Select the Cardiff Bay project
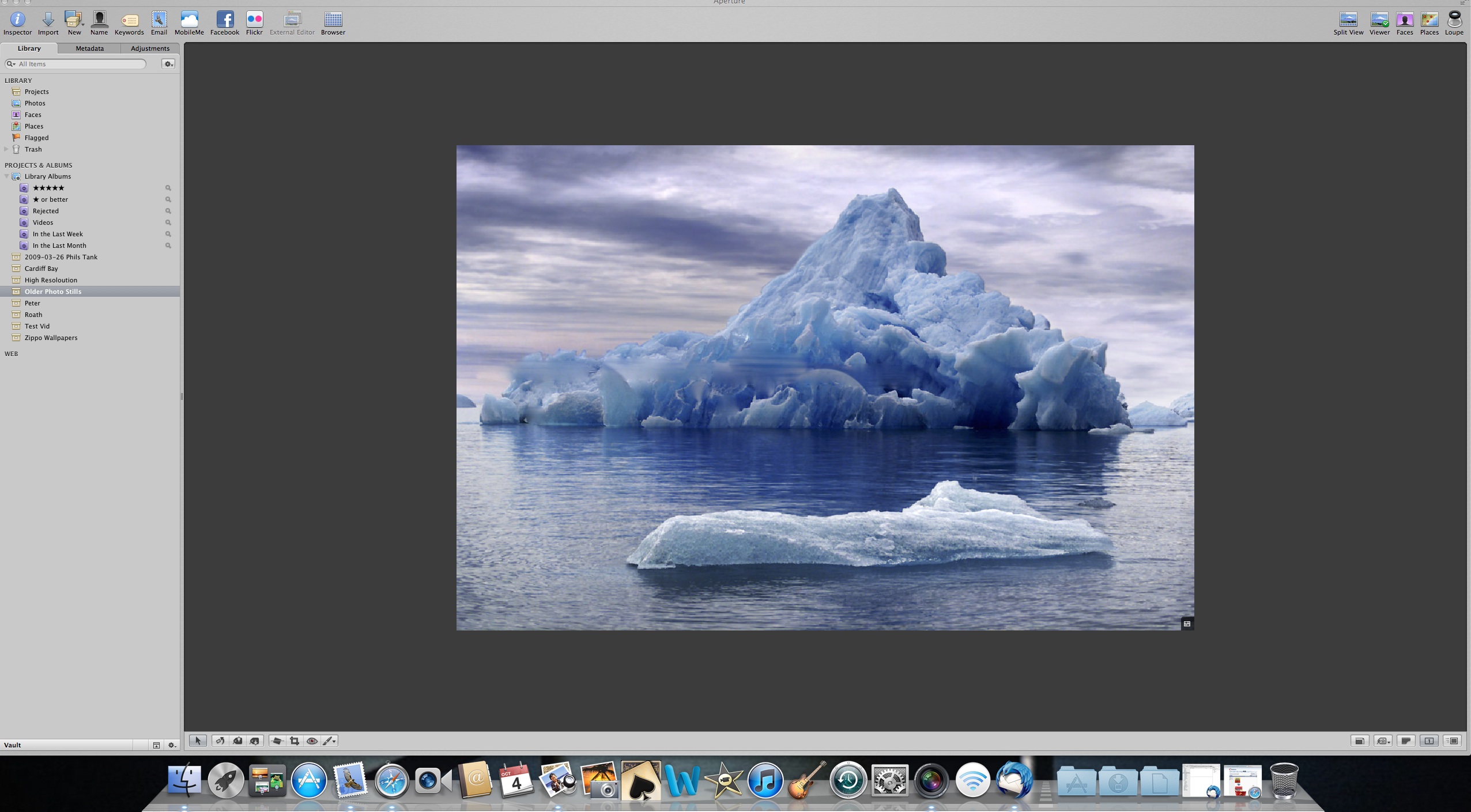Image resolution: width=1471 pixels, height=812 pixels. click(90, 269)
